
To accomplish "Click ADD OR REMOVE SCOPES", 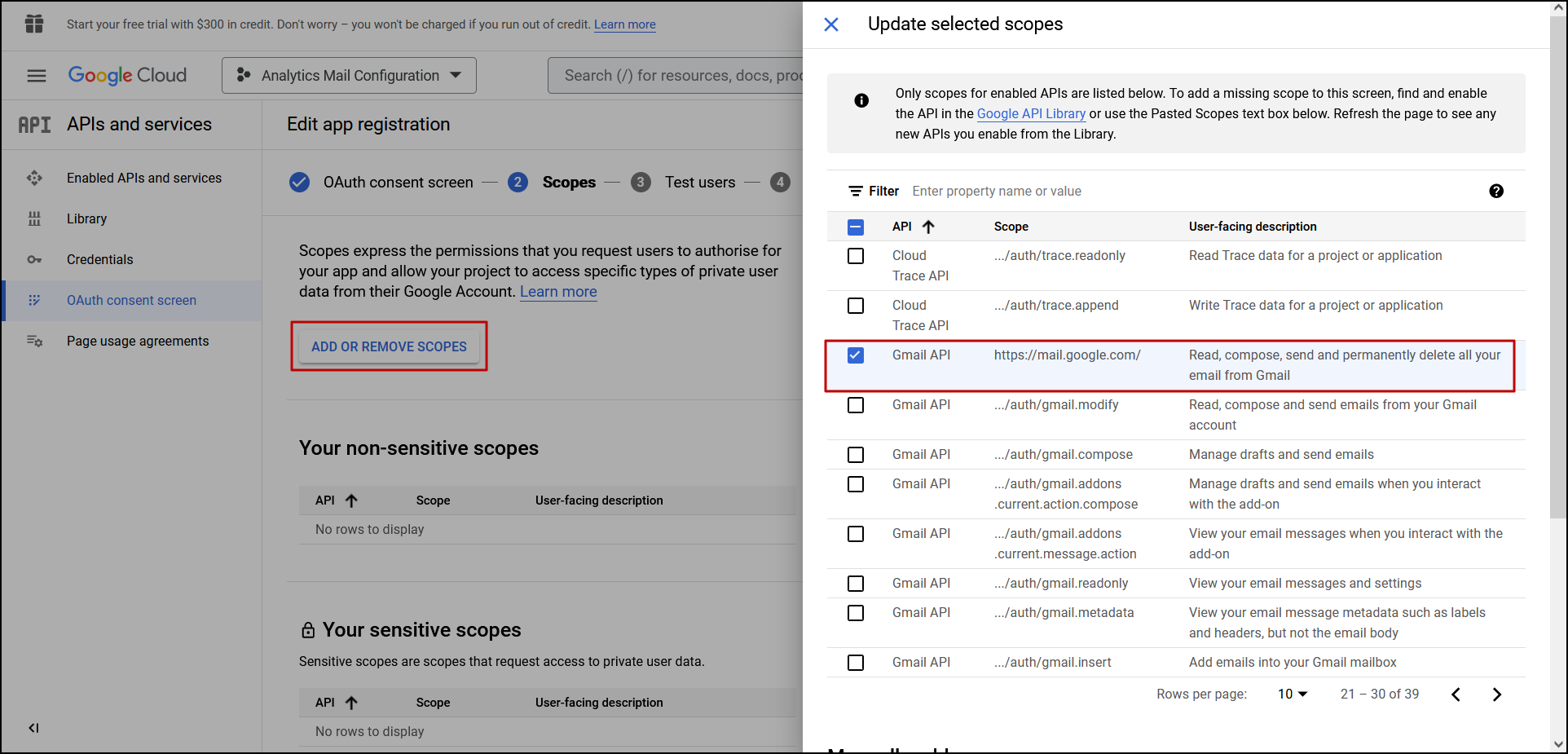I will pos(389,346).
